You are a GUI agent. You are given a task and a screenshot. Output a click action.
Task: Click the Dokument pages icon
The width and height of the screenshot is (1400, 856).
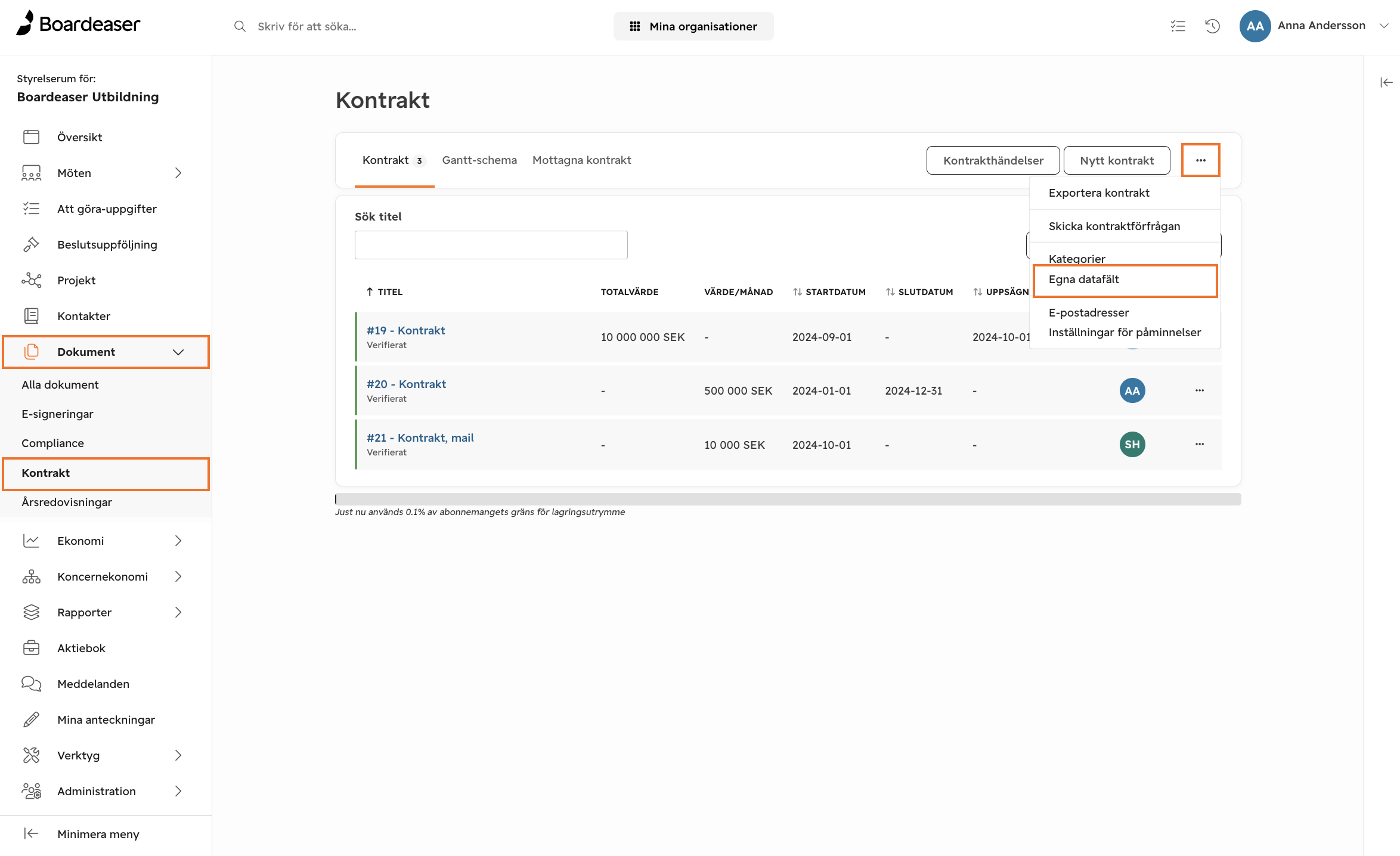point(32,352)
